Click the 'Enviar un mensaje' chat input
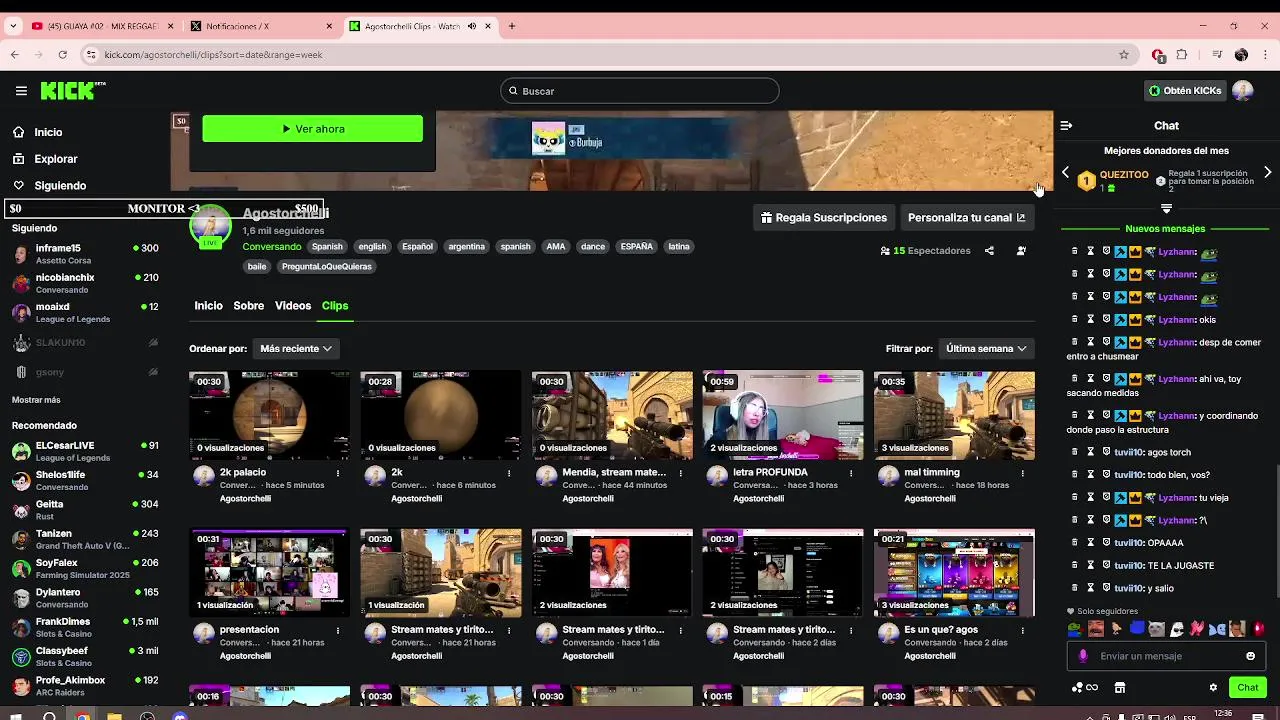This screenshot has height=720, width=1280. pyautogui.click(x=1166, y=656)
